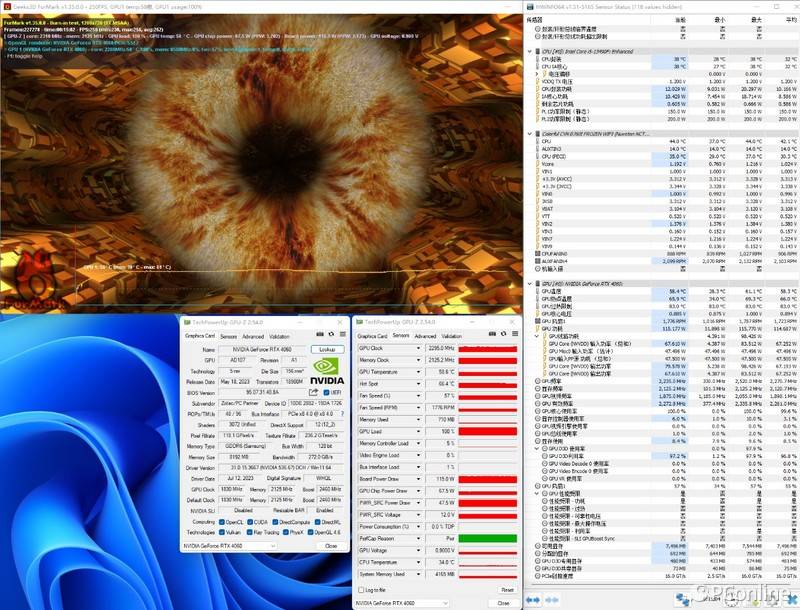Click the green PerfCap Reason graph bar
The height and width of the screenshot is (610, 800).
488,539
